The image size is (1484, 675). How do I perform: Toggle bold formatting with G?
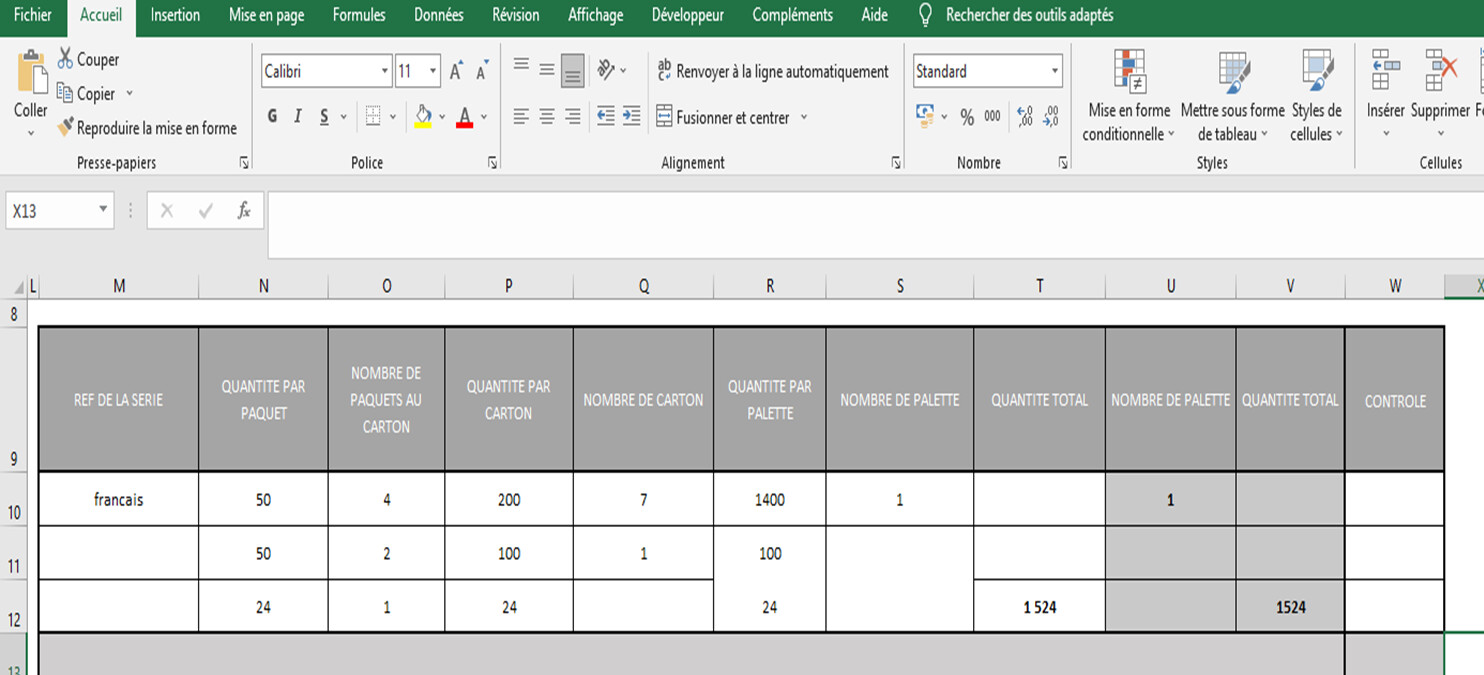[273, 117]
